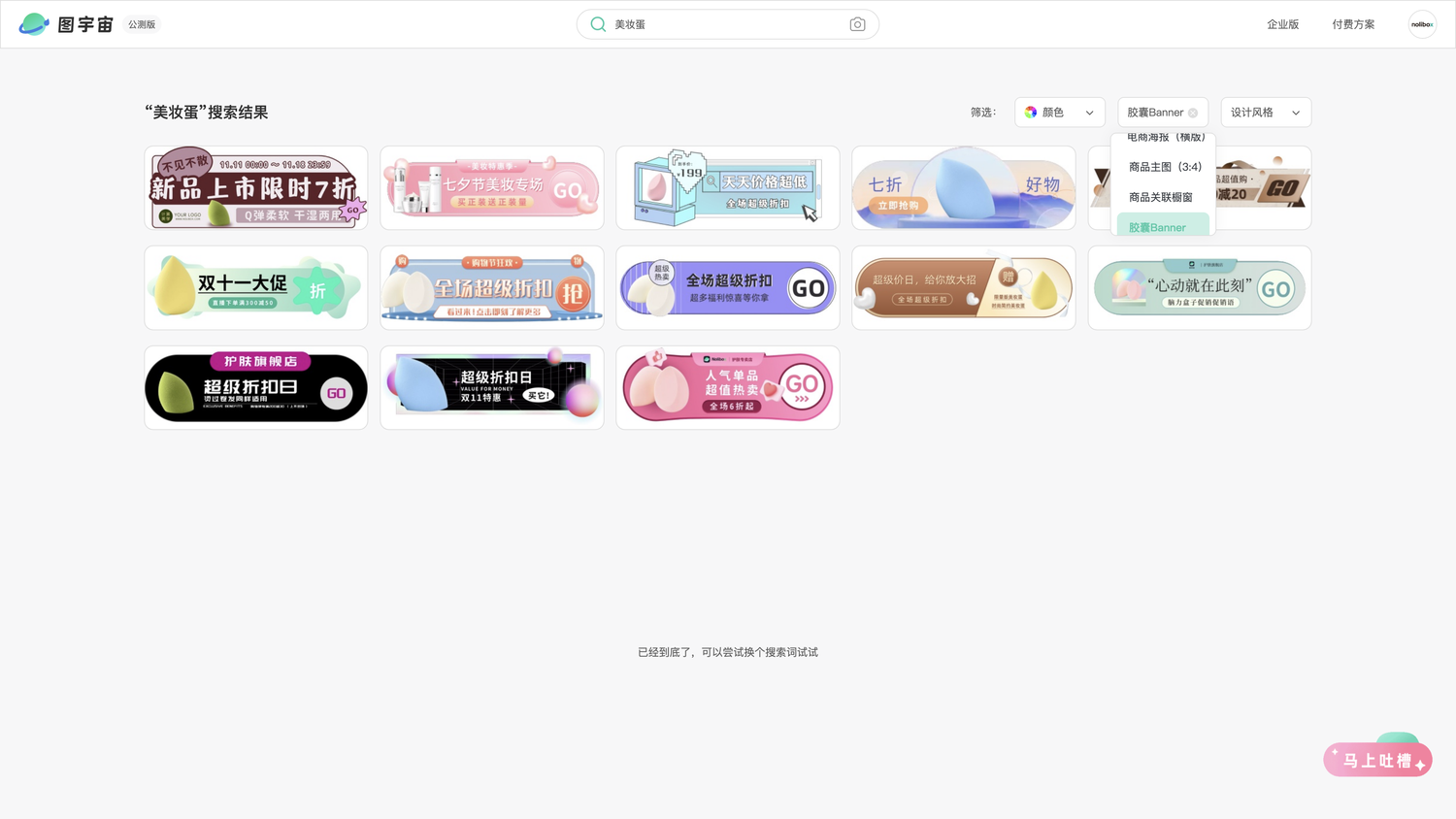Click the 公测版 badge
1456x819 pixels.
(142, 24)
